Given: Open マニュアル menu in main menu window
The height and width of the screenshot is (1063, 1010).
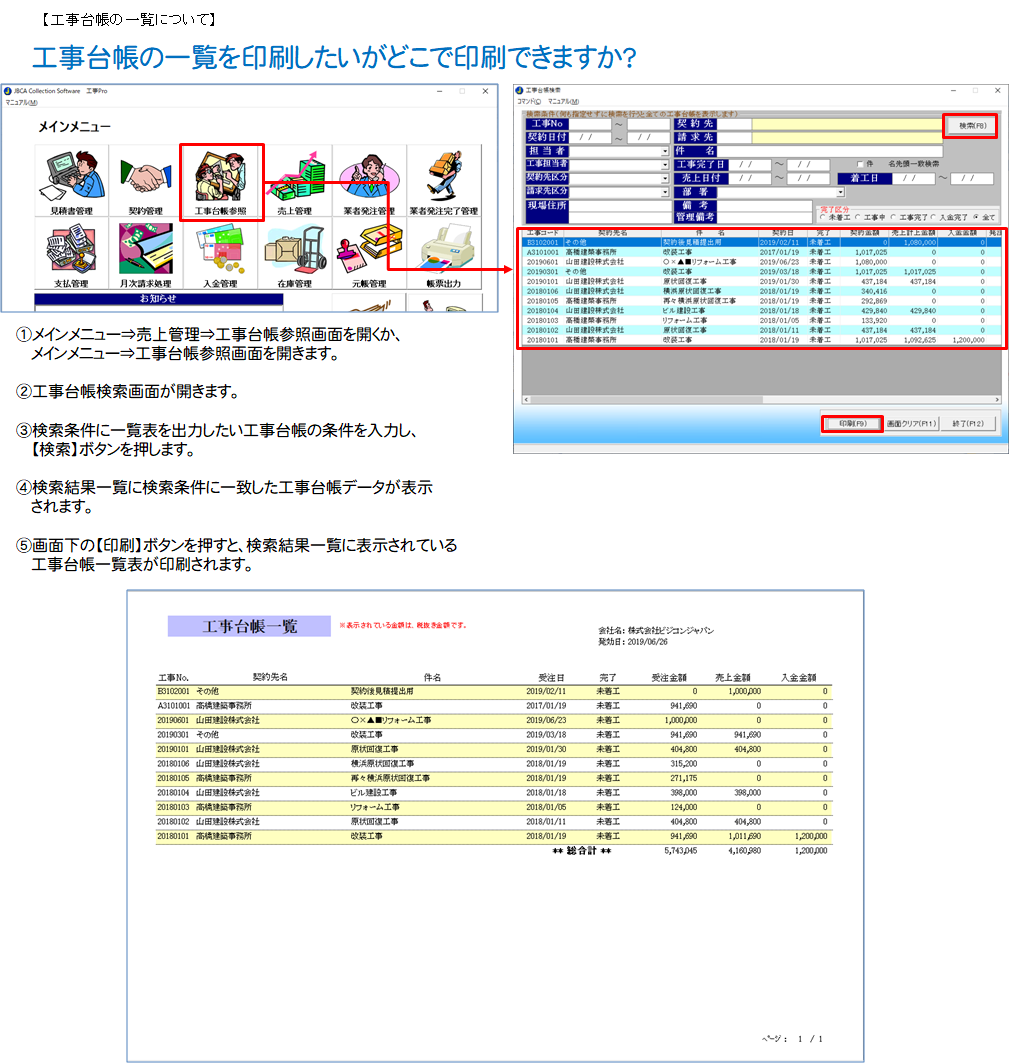Looking at the screenshot, I should coord(21,102).
